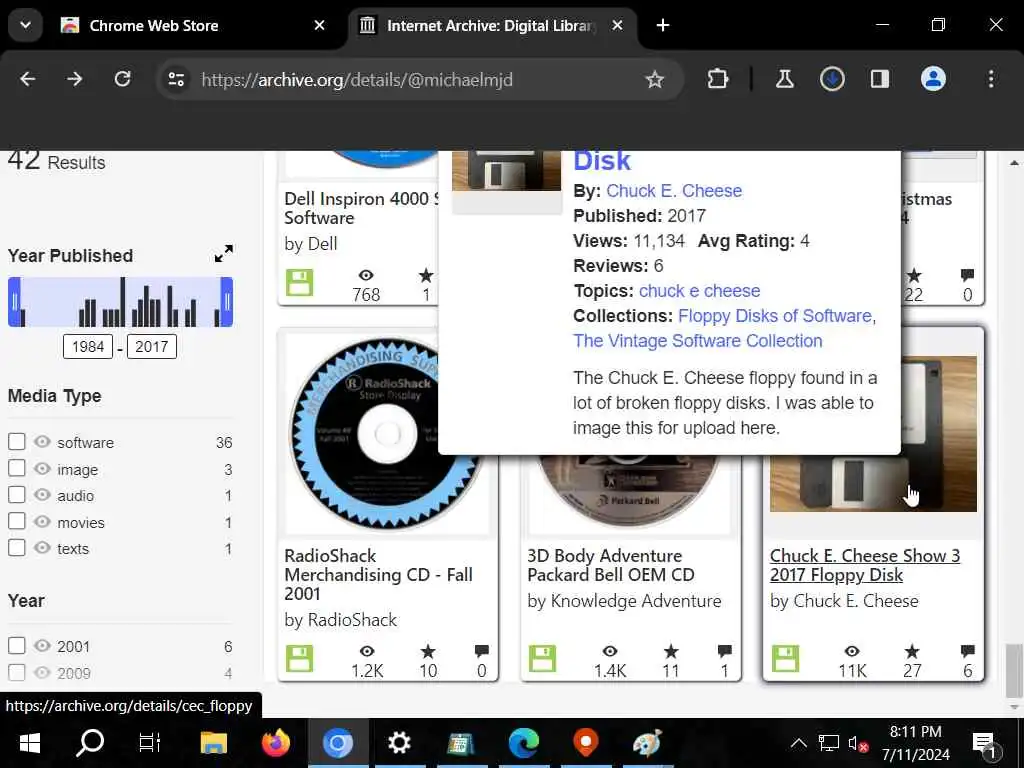Check the texts media type box
Image resolution: width=1024 pixels, height=768 pixels.
[17, 548]
